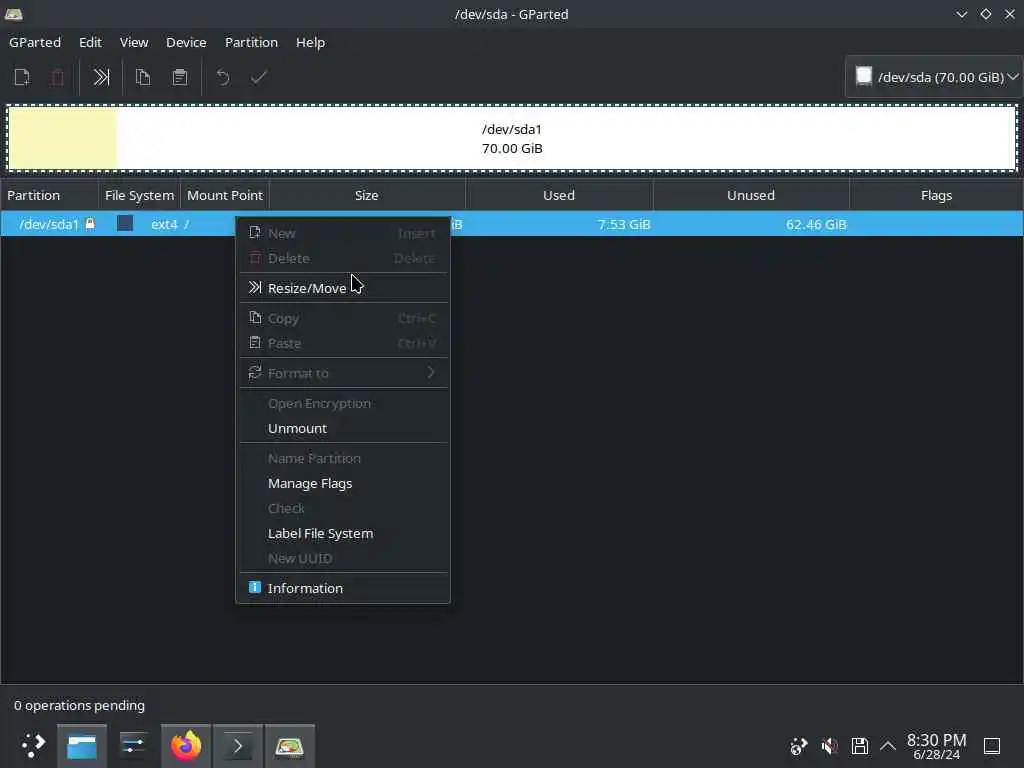Click the Resize/Move icon in context menu
This screenshot has width=1024, height=768.
tap(255, 287)
